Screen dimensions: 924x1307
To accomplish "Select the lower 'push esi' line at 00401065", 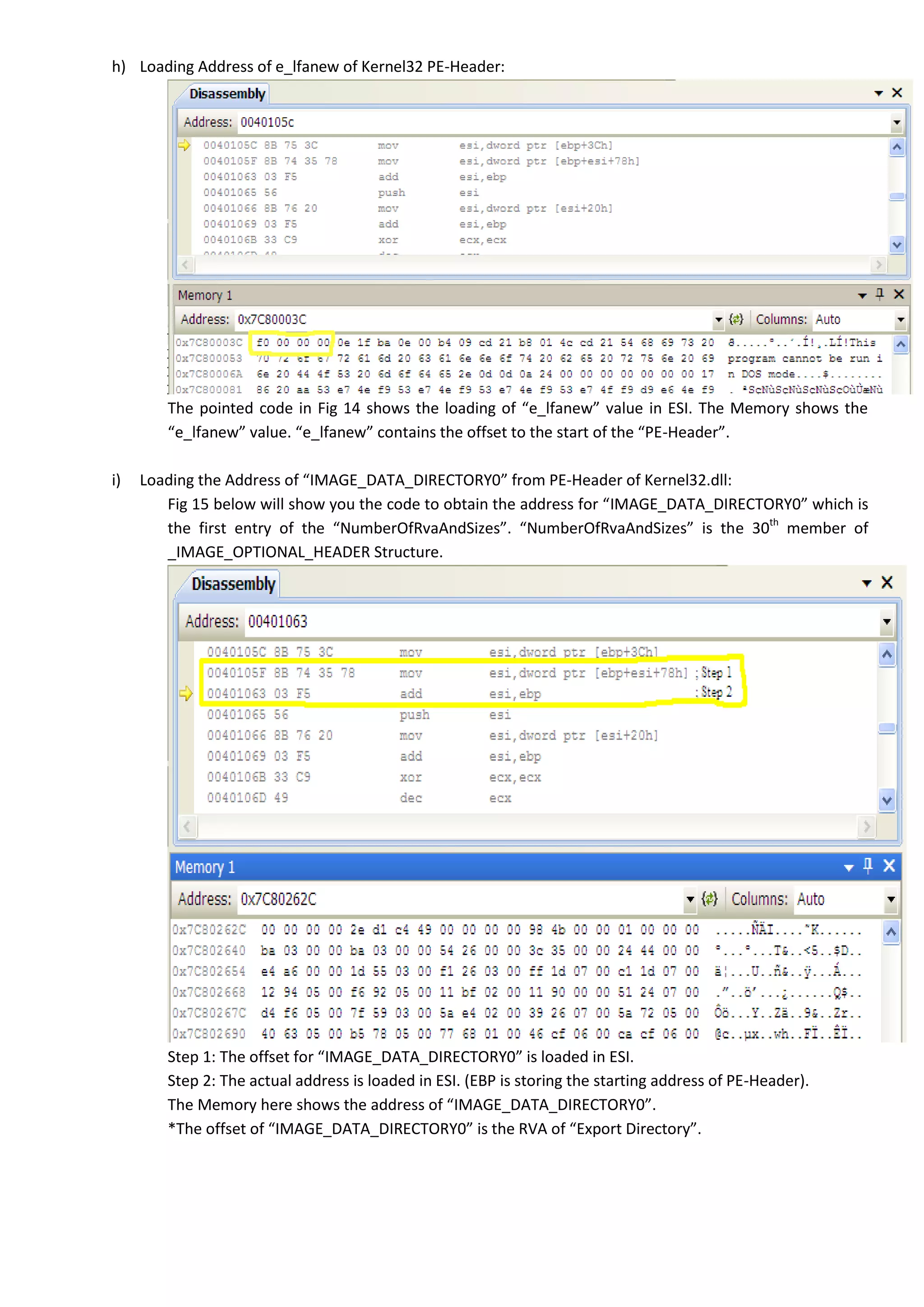I will click(360, 714).
